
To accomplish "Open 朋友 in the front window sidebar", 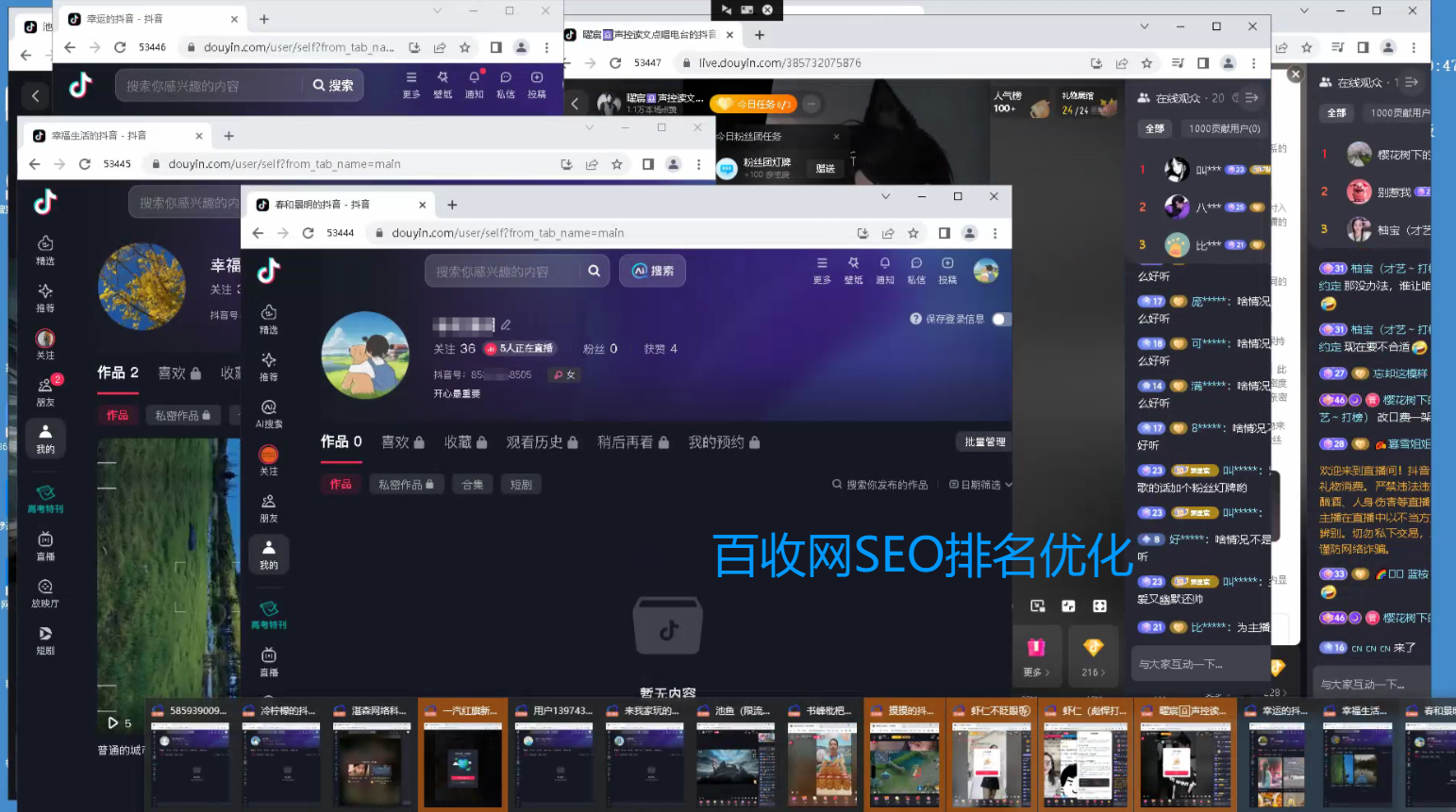I will (269, 508).
